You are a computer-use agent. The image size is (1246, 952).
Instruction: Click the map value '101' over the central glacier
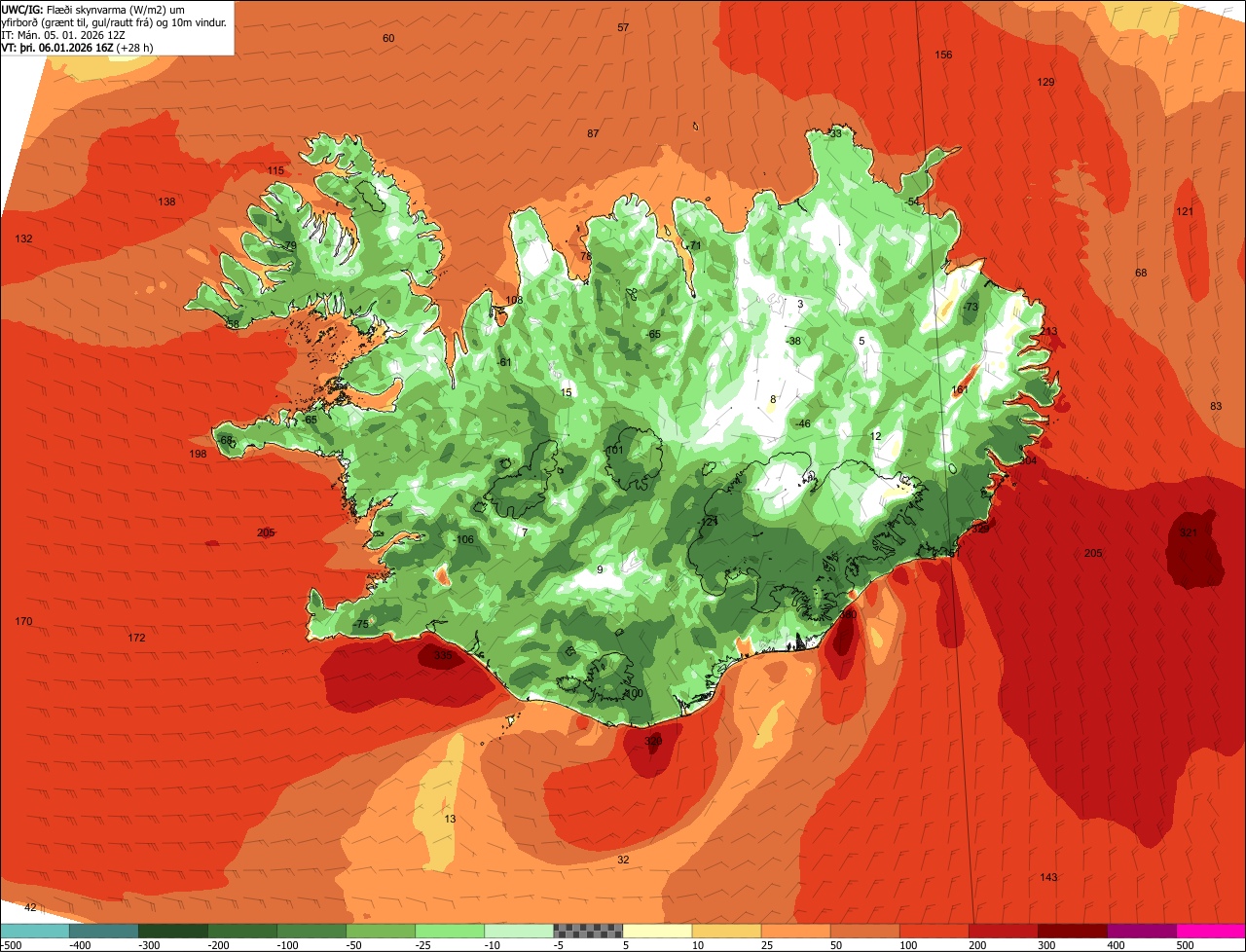(614, 451)
